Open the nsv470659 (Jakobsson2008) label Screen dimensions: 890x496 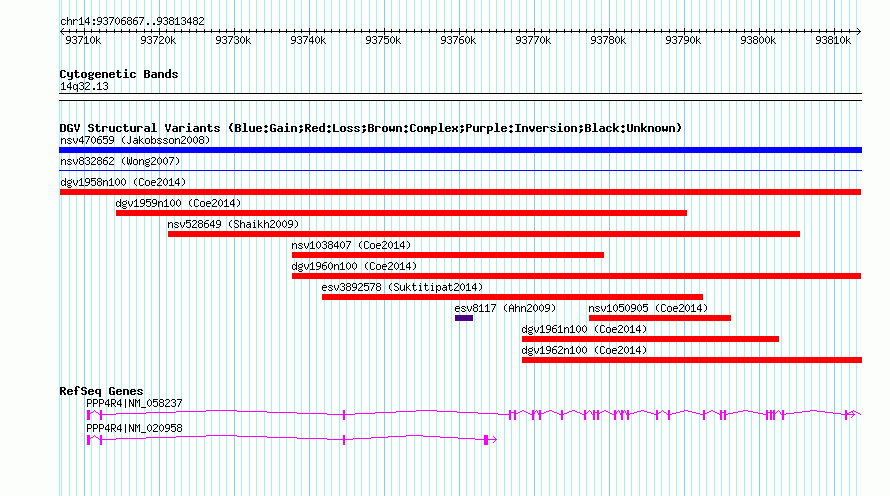point(135,140)
